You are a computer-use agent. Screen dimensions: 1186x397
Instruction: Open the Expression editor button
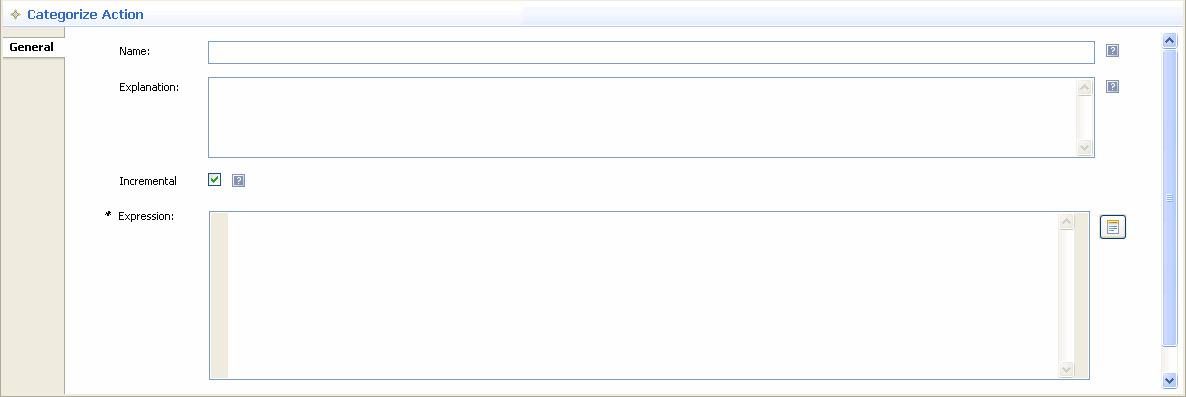[x=1113, y=227]
